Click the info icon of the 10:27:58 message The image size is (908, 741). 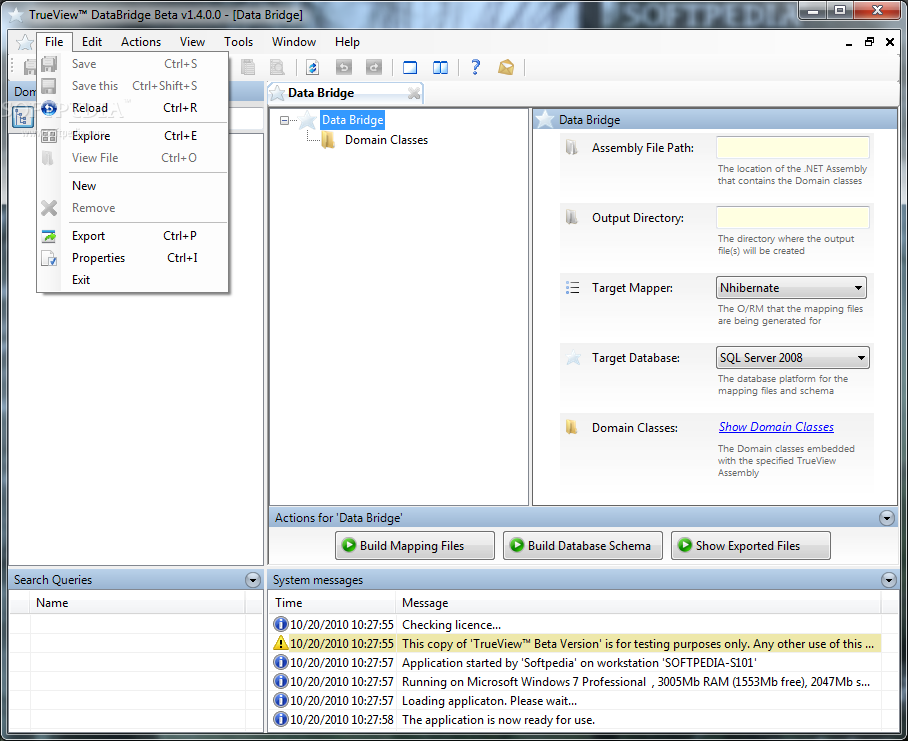[x=280, y=719]
